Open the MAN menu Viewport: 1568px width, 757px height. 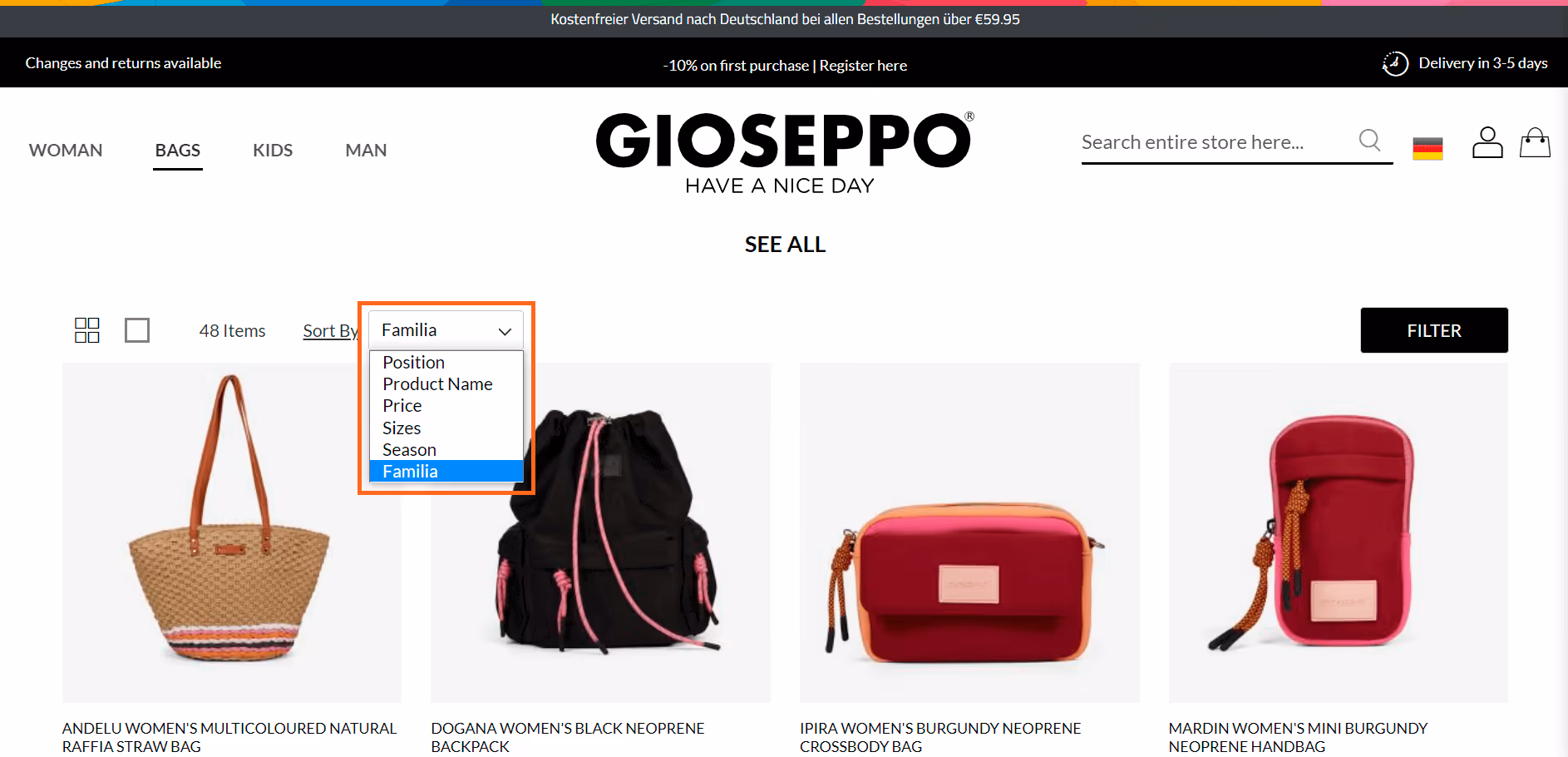pyautogui.click(x=366, y=151)
